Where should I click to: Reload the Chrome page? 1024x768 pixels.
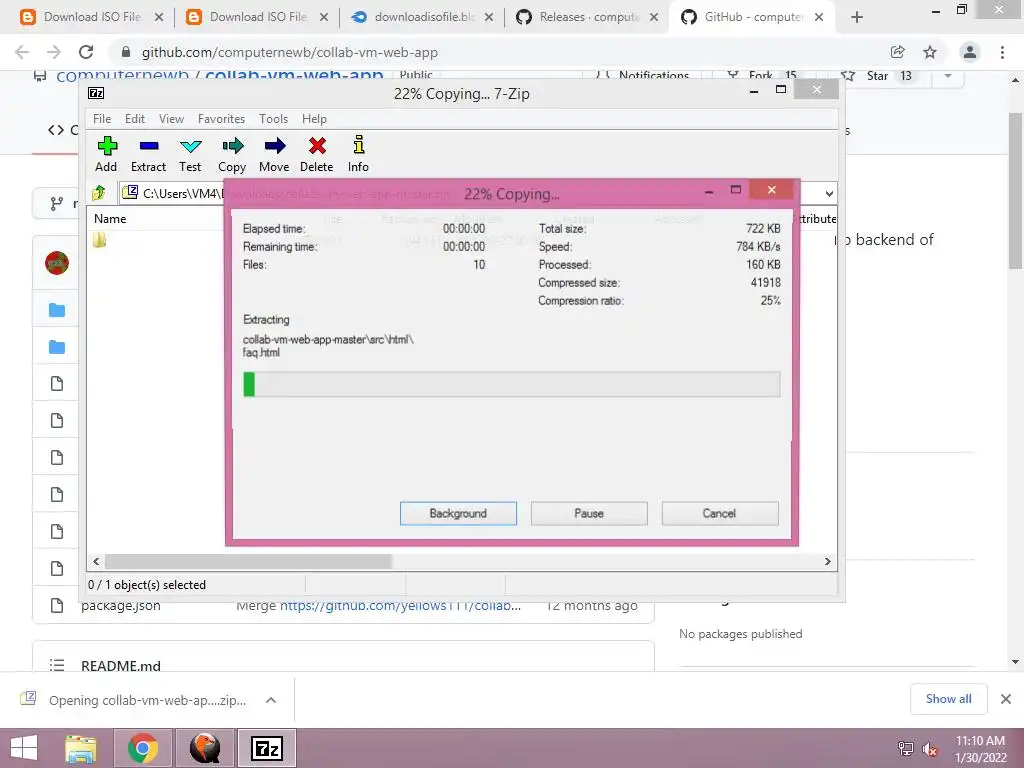tap(86, 52)
